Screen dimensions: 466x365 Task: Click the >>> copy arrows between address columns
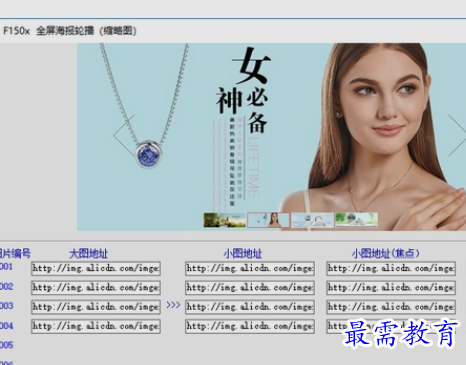173,305
